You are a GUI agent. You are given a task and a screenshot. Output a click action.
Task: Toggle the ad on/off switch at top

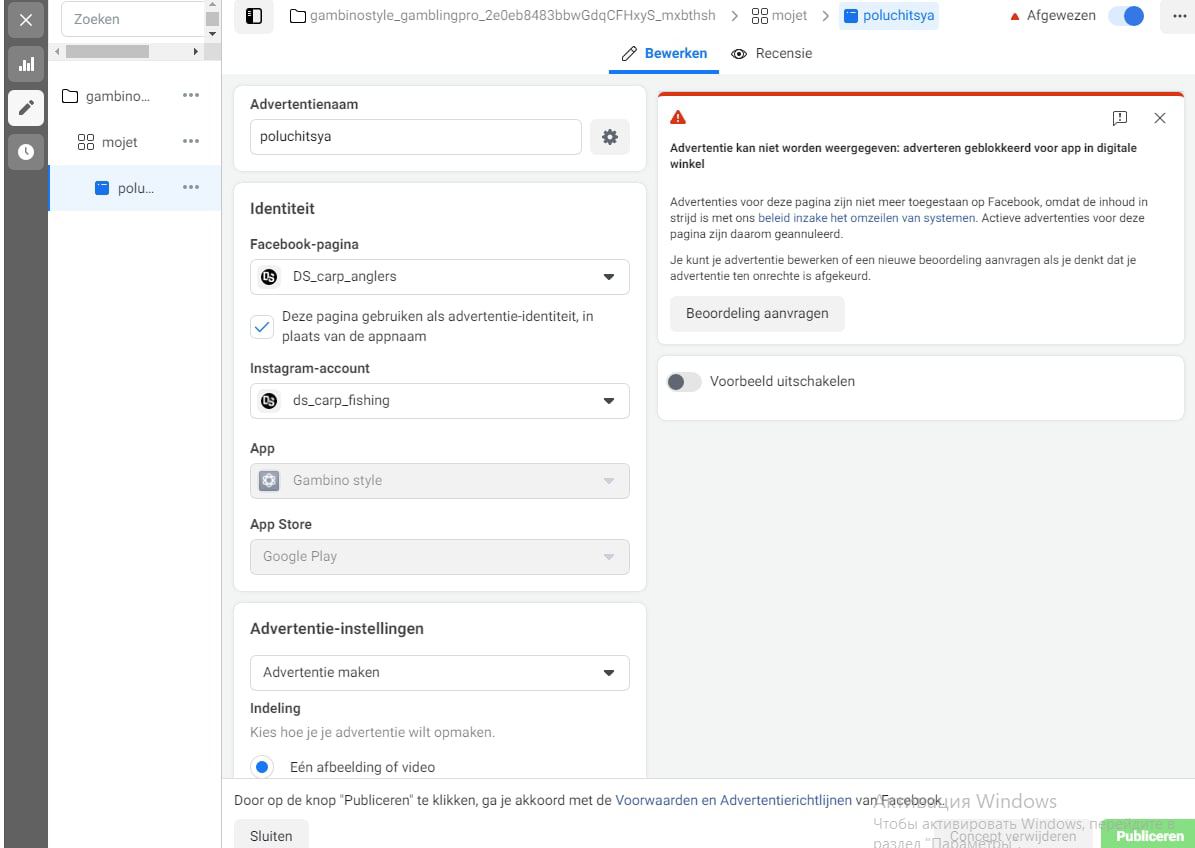coord(1126,16)
